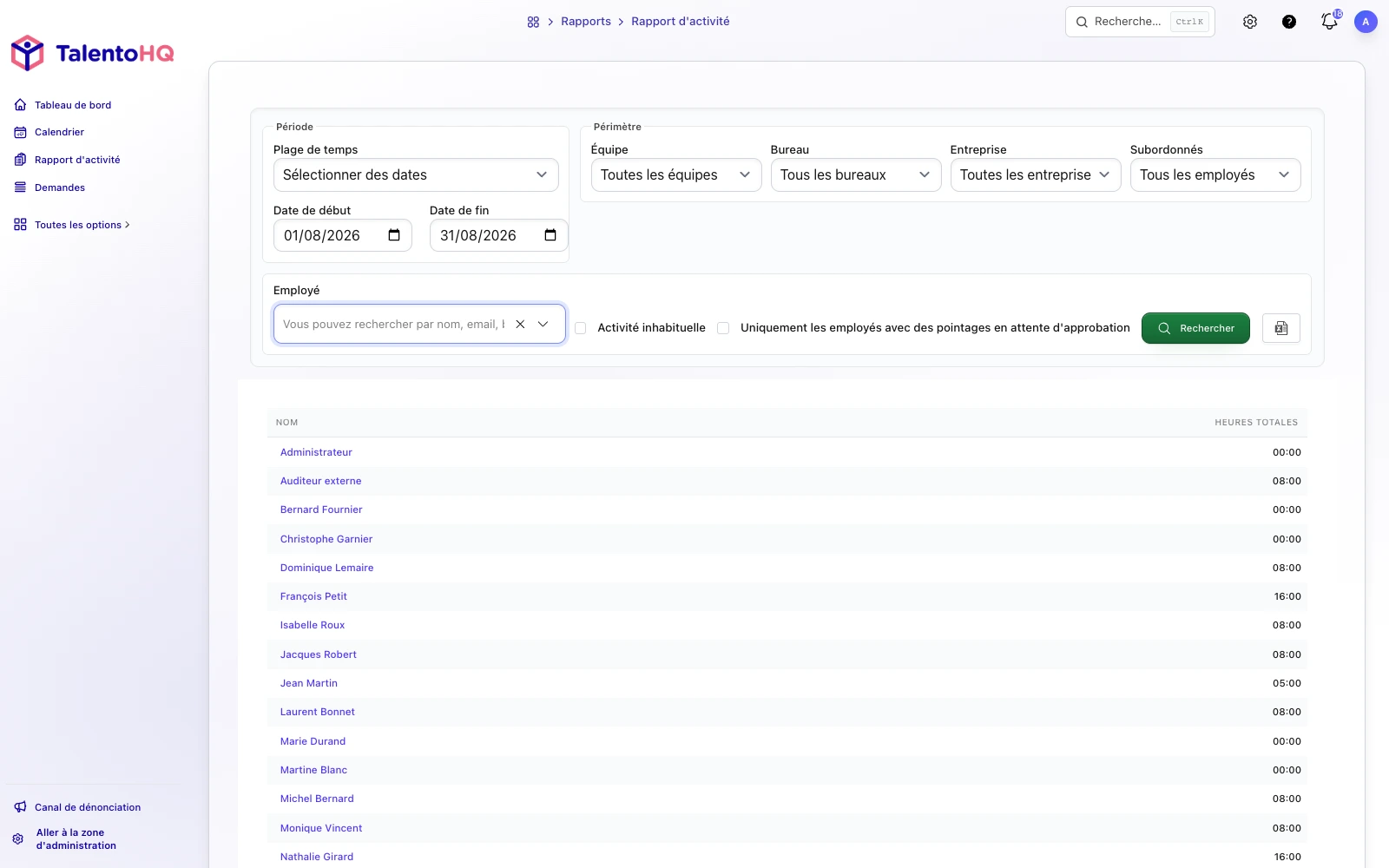Select Jean Martin in the list
Image resolution: width=1389 pixels, height=868 pixels.
pyautogui.click(x=308, y=683)
